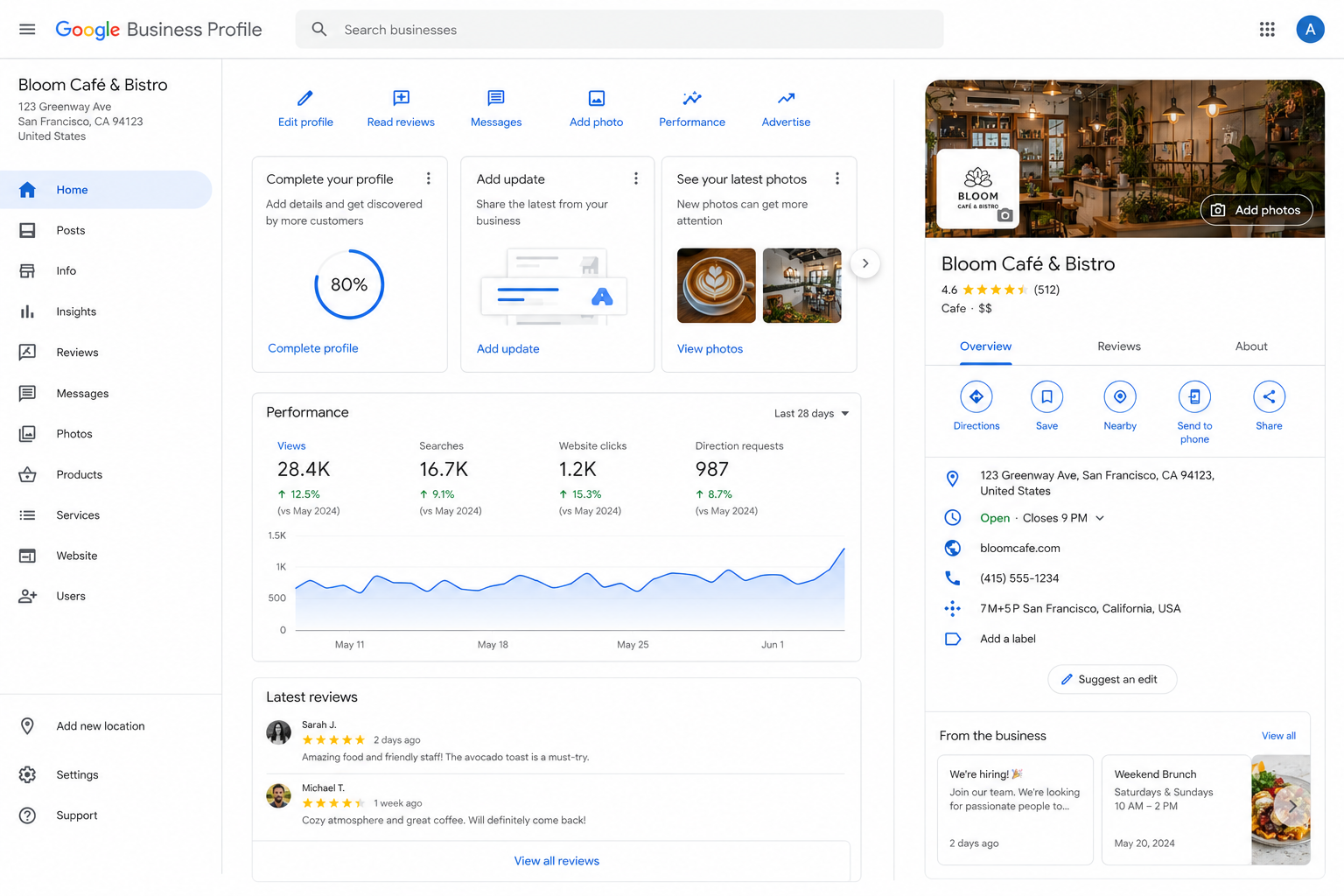Image resolution: width=1344 pixels, height=896 pixels.
Task: Open Add new location in sidebar
Action: click(x=101, y=726)
